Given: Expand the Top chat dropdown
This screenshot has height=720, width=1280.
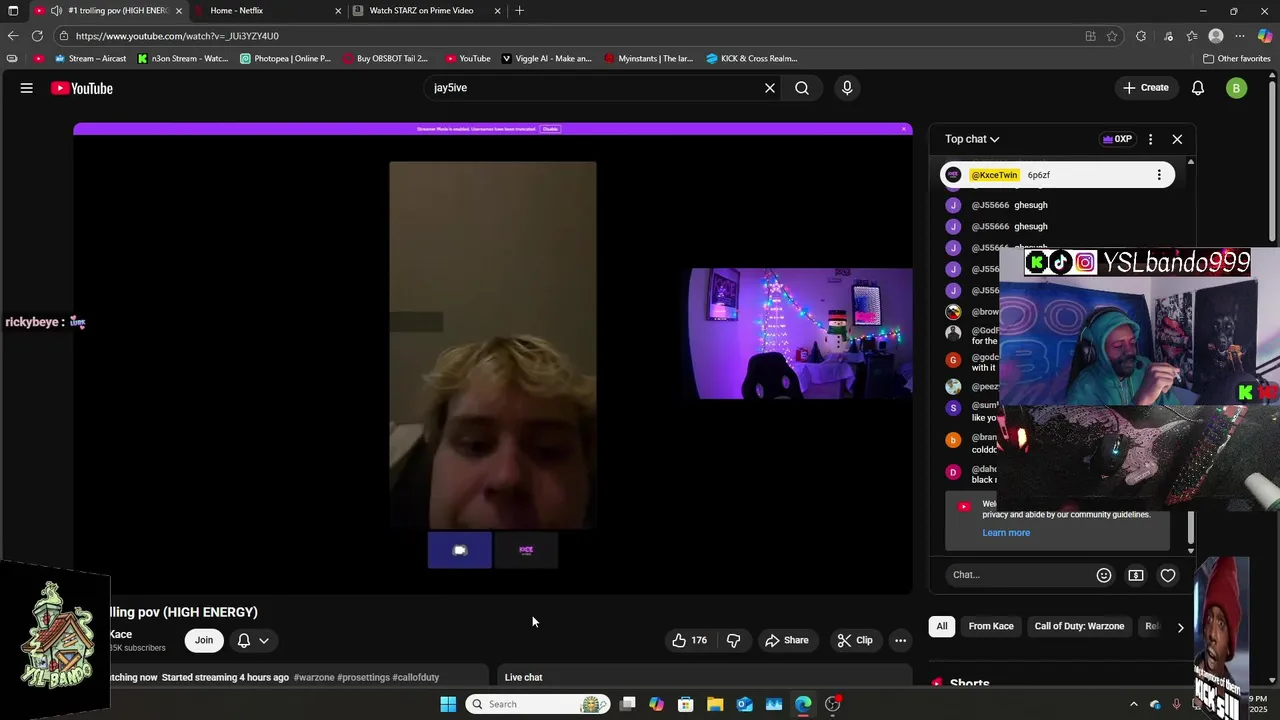Looking at the screenshot, I should coord(972,139).
